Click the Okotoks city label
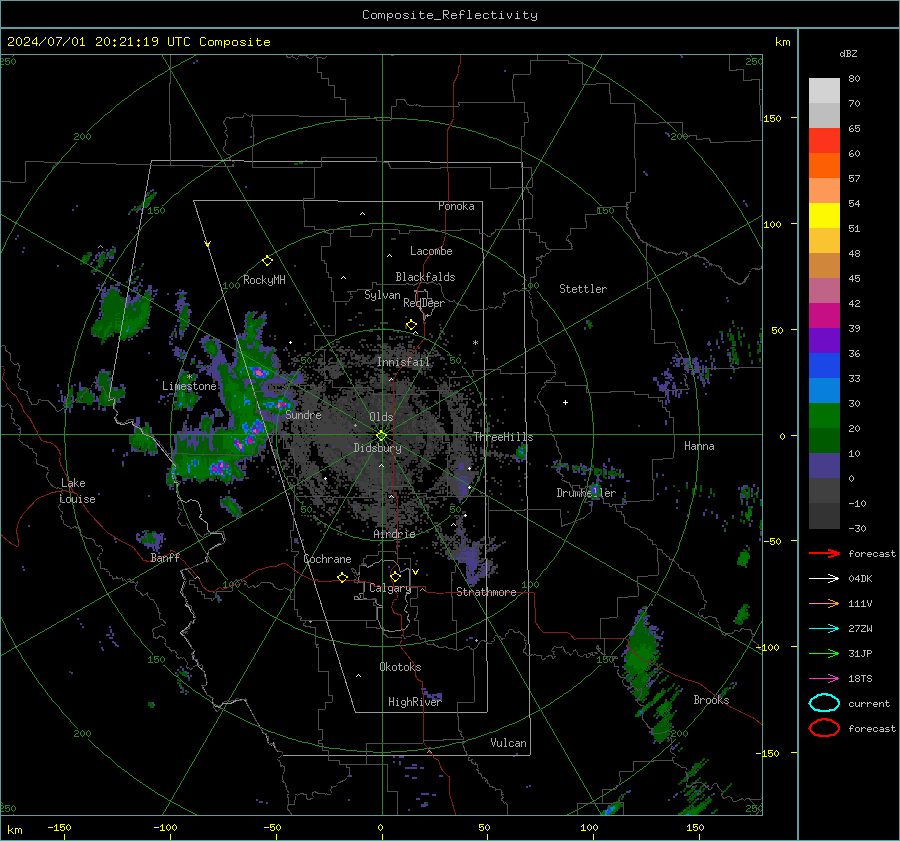The height and width of the screenshot is (841, 900). point(400,667)
